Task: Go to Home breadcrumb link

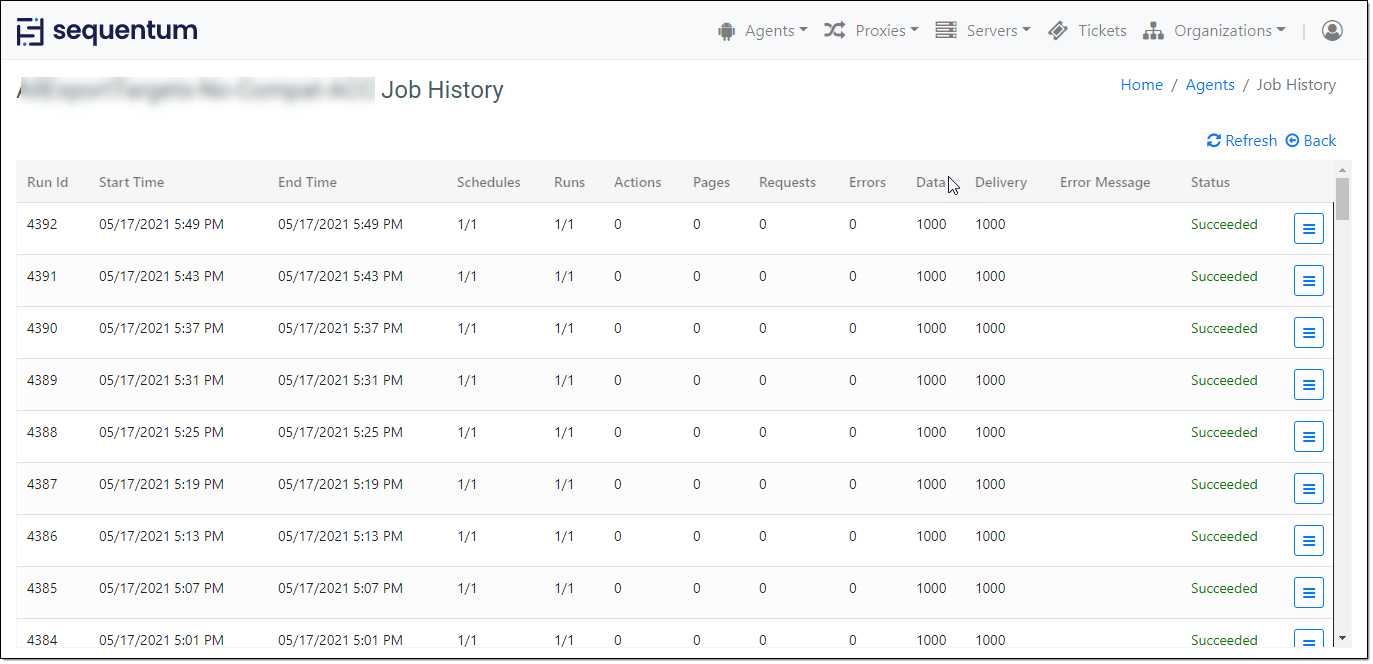Action: point(1141,85)
